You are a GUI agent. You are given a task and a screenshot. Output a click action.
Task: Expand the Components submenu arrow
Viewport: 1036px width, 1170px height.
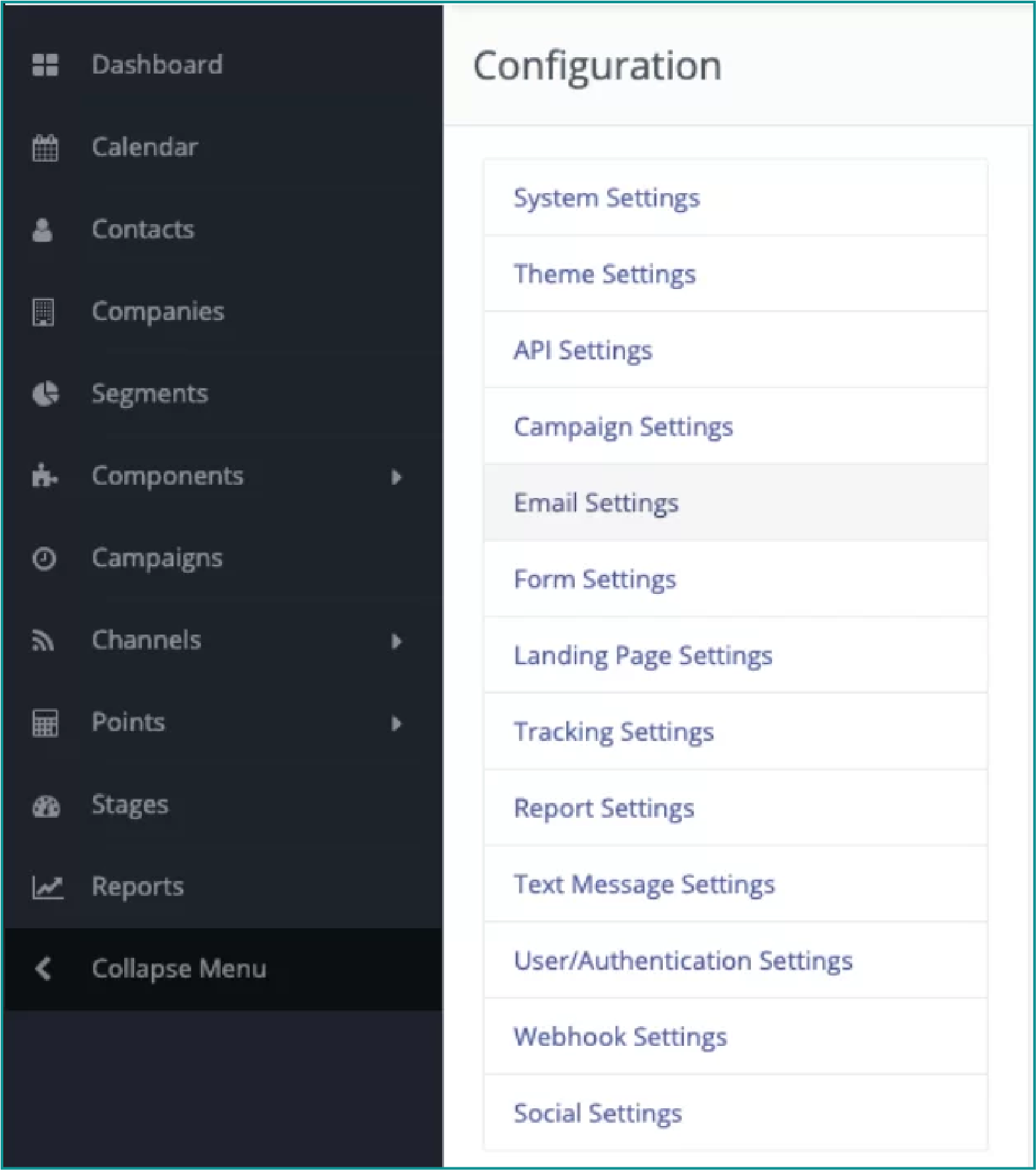[x=396, y=477]
